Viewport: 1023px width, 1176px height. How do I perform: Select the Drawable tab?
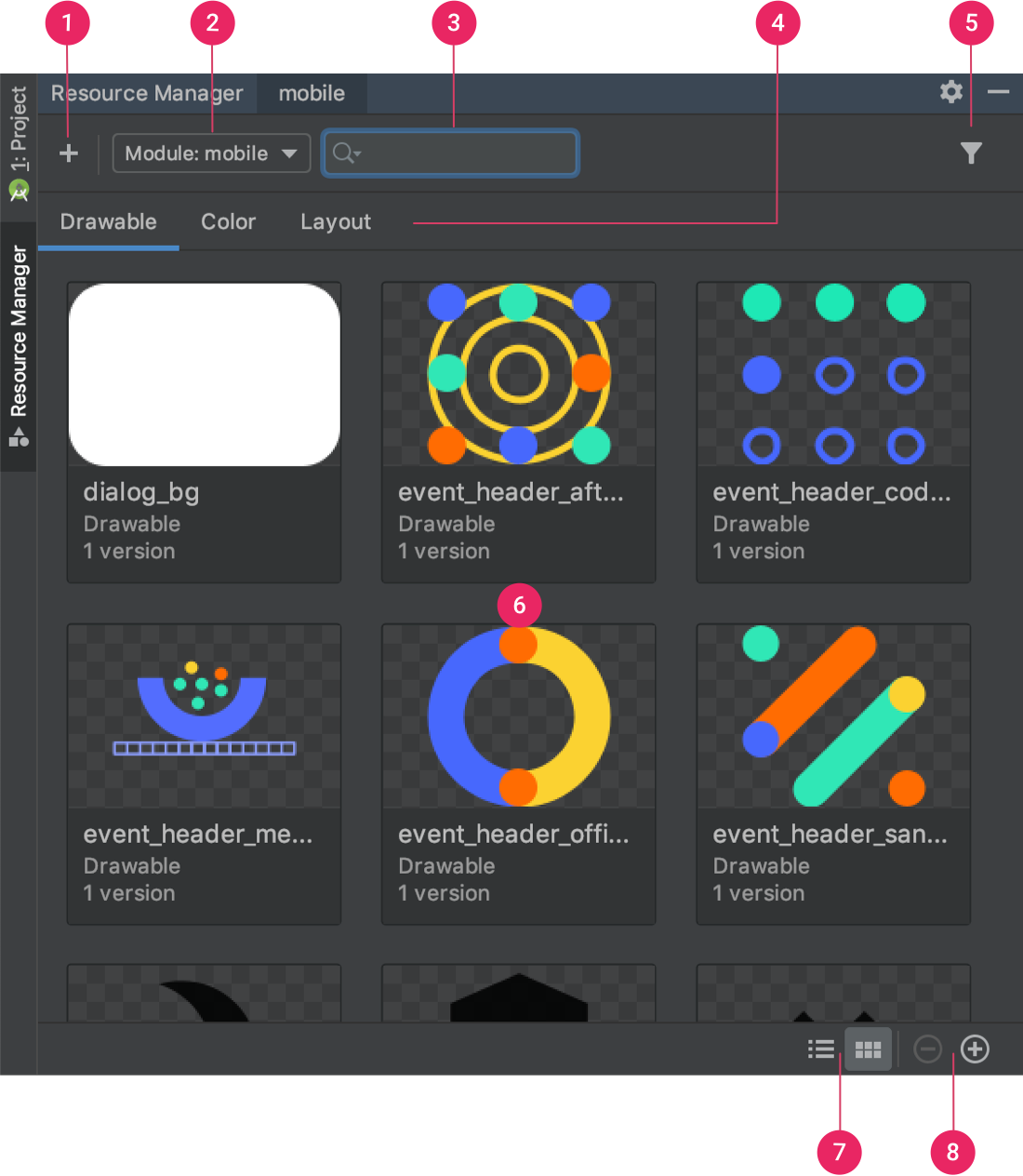click(108, 221)
